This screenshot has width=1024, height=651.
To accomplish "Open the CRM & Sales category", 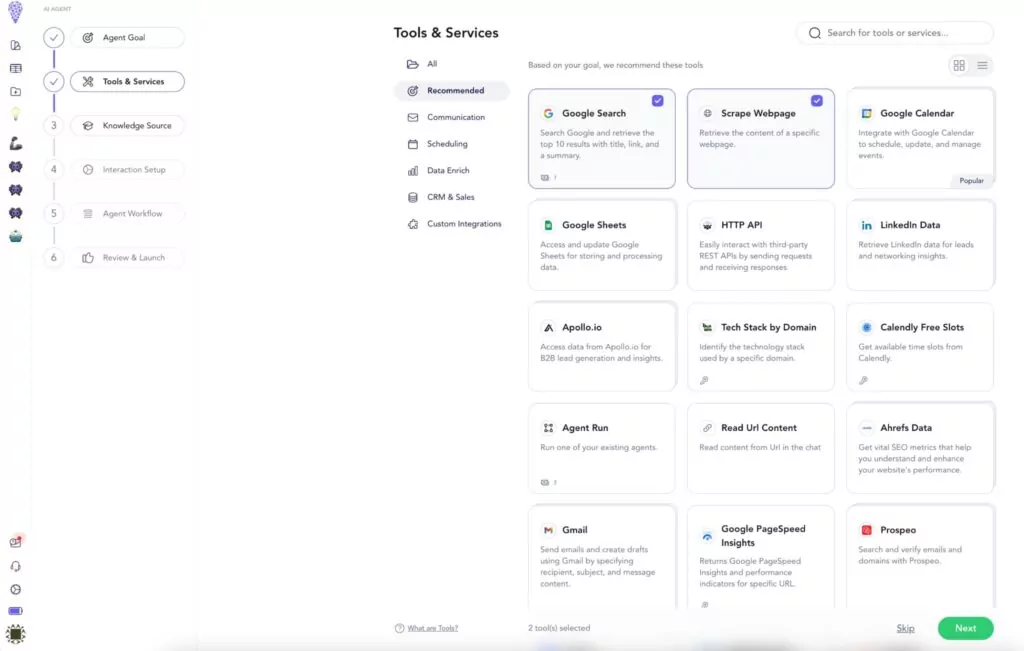I will [x=451, y=197].
